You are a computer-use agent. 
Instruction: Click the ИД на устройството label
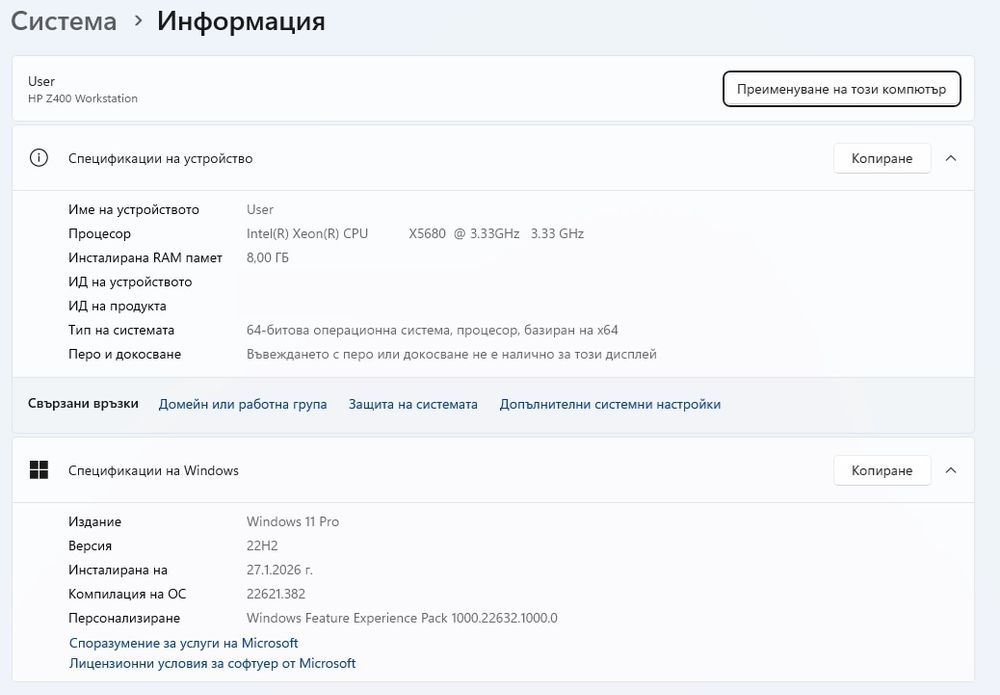[130, 282]
